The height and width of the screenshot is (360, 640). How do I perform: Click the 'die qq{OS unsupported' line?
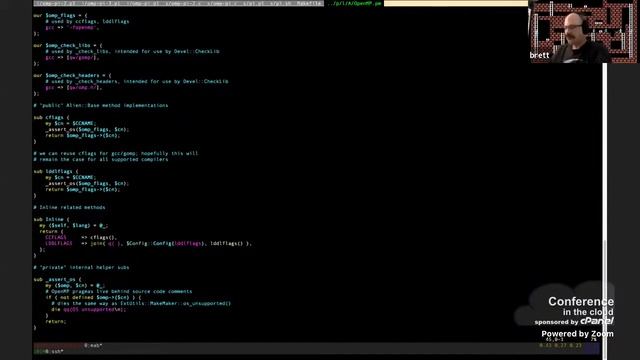click(x=89, y=309)
